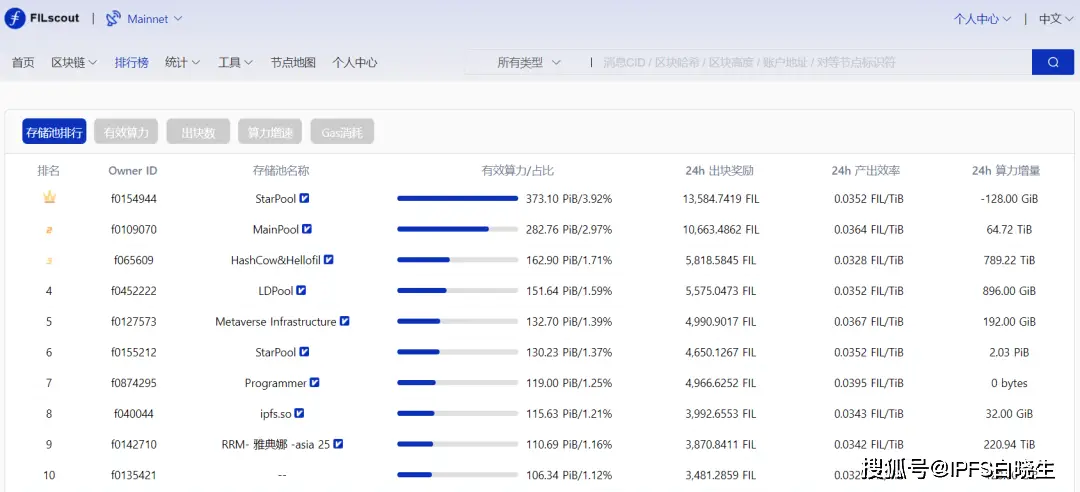Image resolution: width=1080 pixels, height=492 pixels.
Task: Open 节点地图 in navigation bar
Action: click(293, 62)
